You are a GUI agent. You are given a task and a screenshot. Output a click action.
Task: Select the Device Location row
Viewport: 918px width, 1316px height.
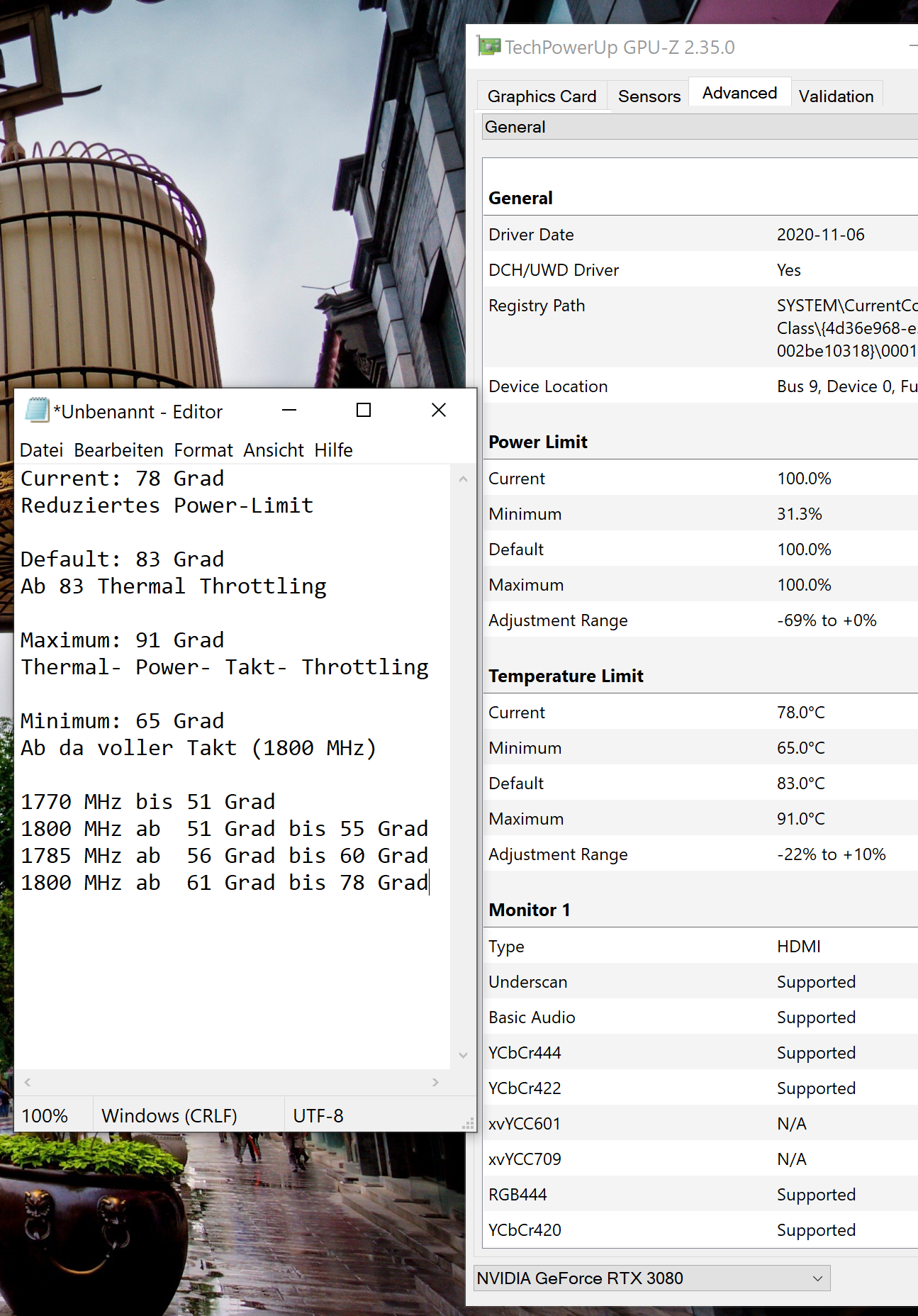[700, 386]
